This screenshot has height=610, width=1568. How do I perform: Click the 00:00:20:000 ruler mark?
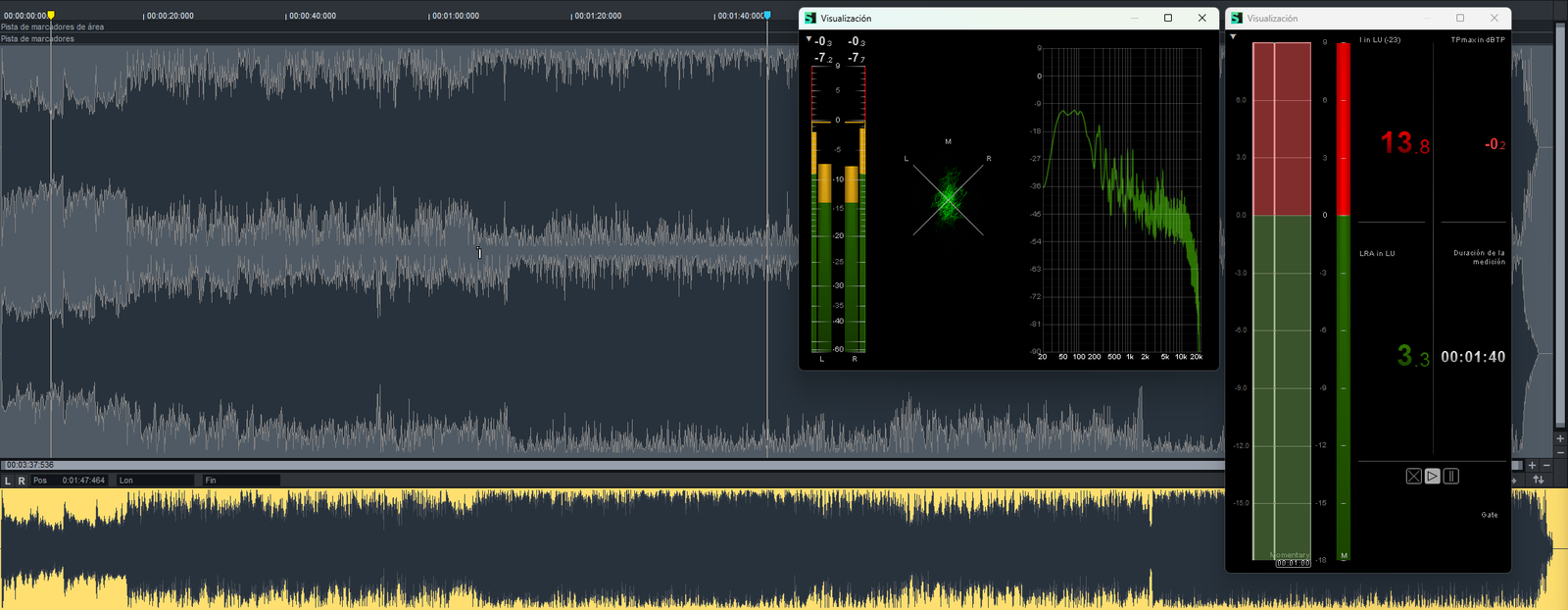click(170, 16)
